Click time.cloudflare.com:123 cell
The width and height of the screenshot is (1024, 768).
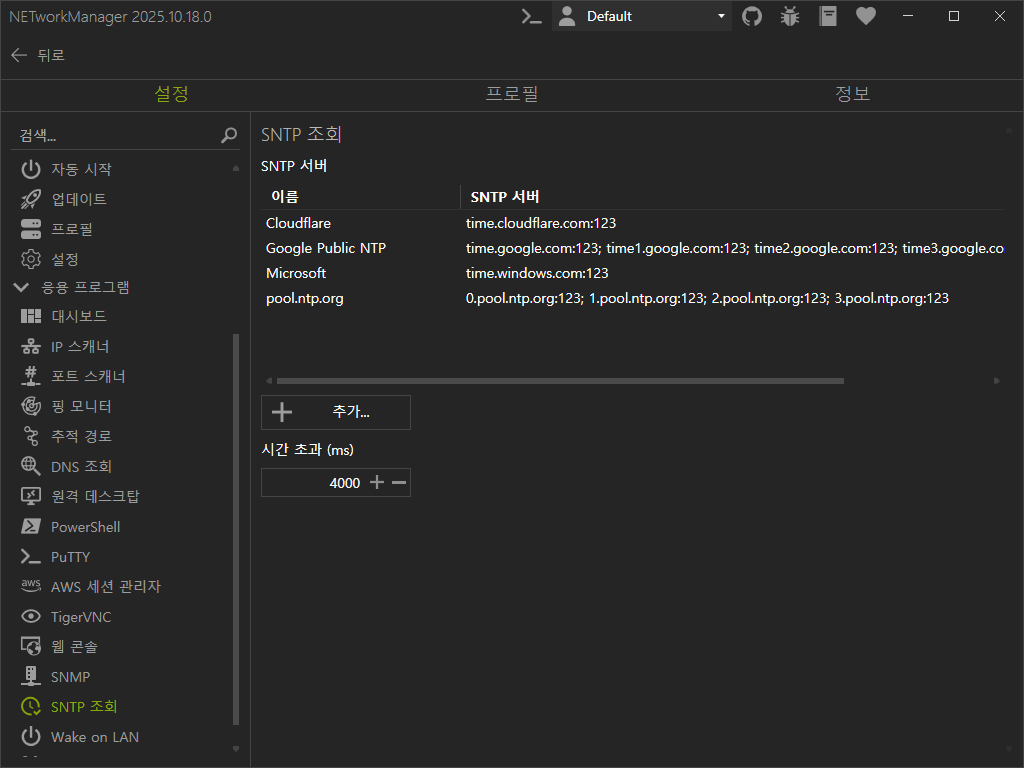pyautogui.click(x=541, y=223)
